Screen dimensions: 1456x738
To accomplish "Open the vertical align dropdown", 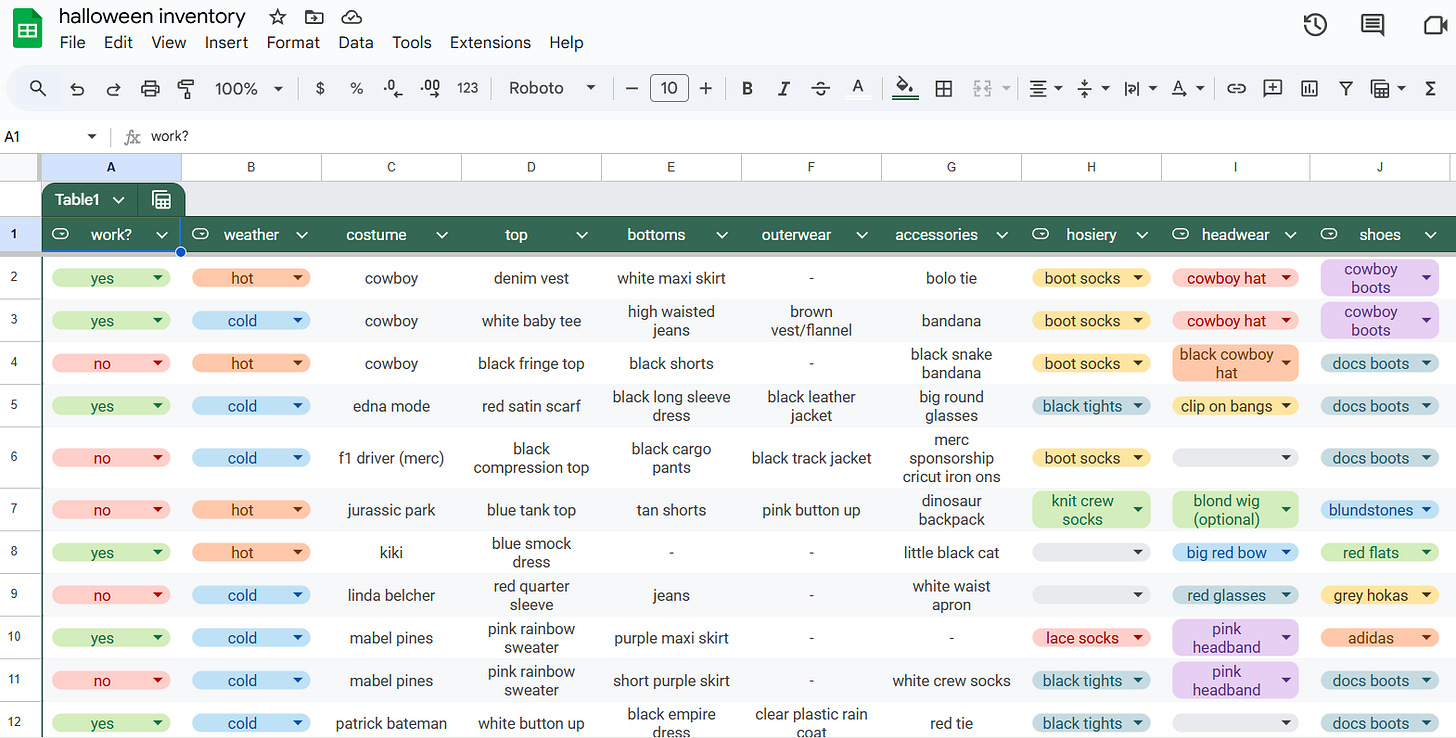I will tap(1093, 88).
